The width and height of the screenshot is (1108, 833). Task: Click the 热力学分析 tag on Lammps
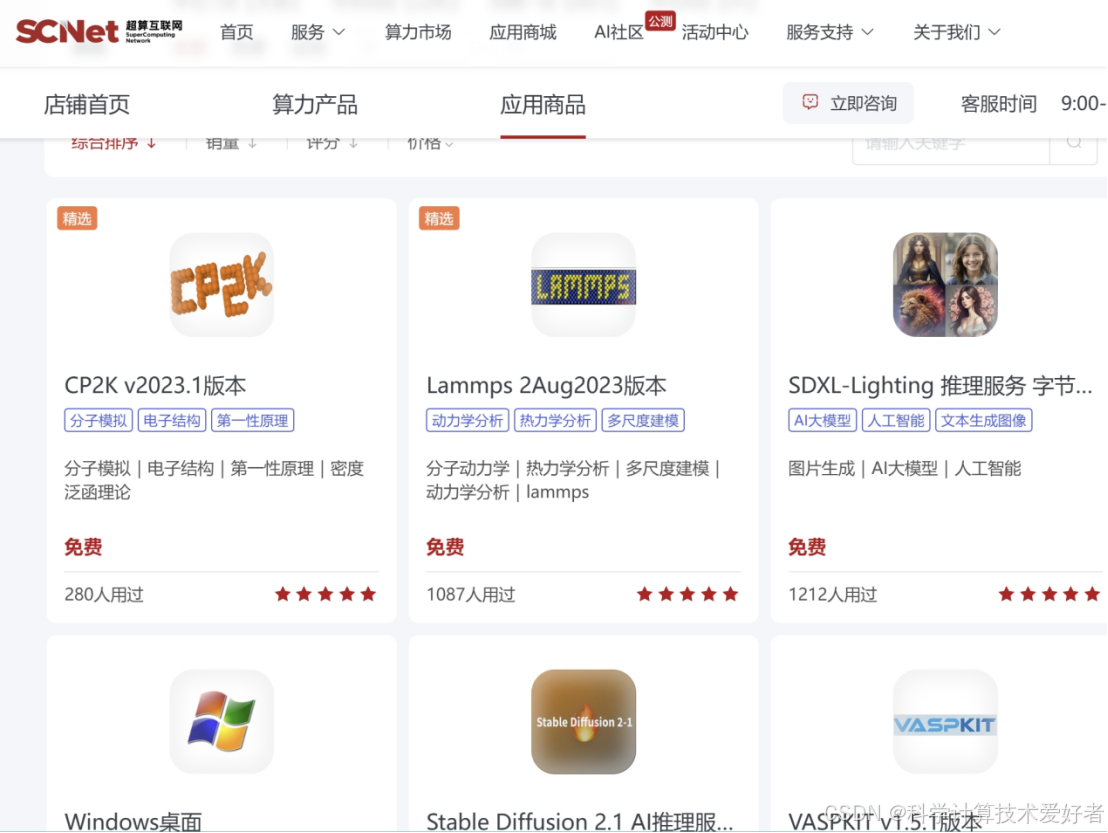coord(555,420)
